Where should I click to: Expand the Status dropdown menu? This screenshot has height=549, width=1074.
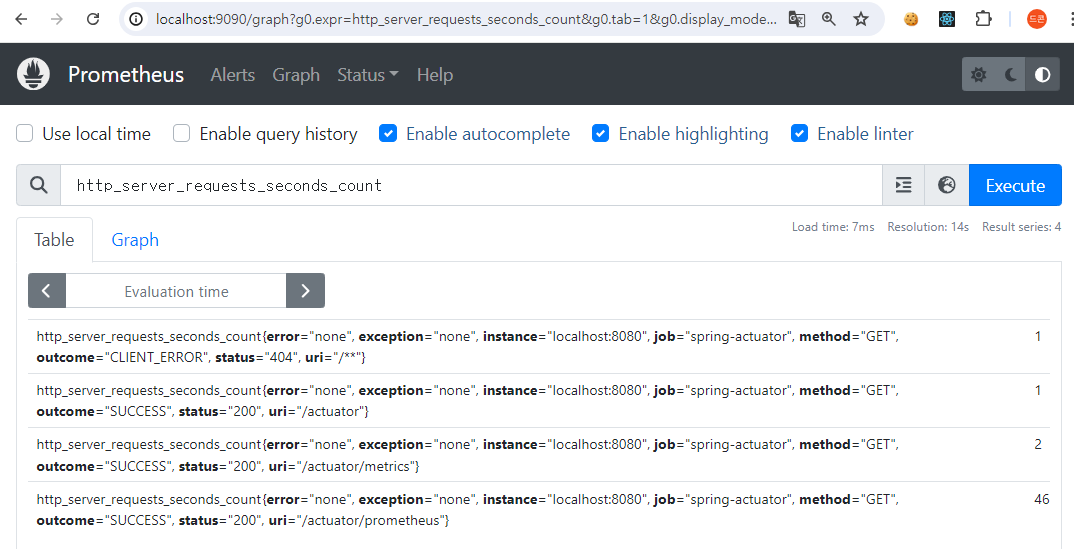pos(368,75)
